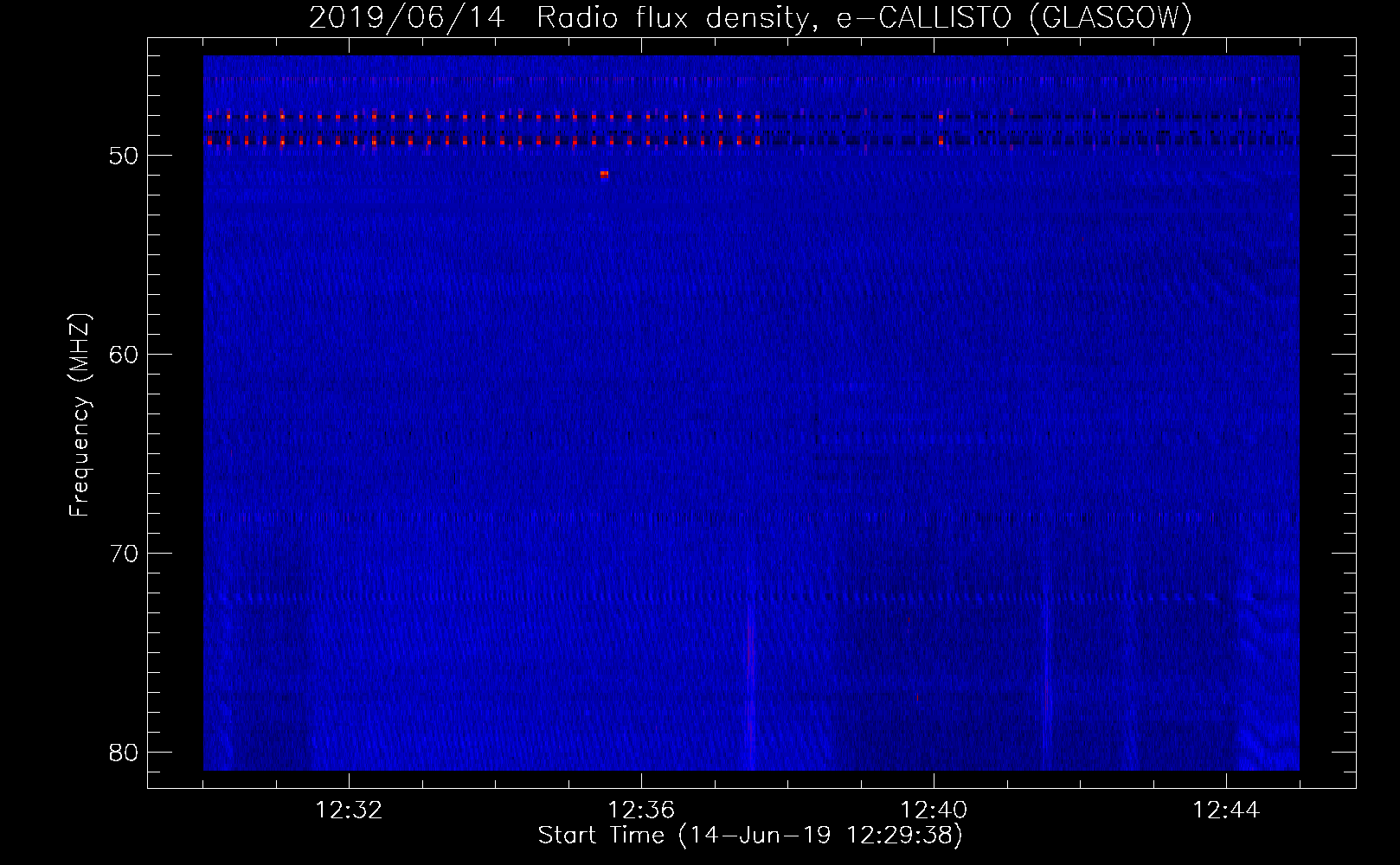Click the 80 frequency tick label

[x=125, y=753]
